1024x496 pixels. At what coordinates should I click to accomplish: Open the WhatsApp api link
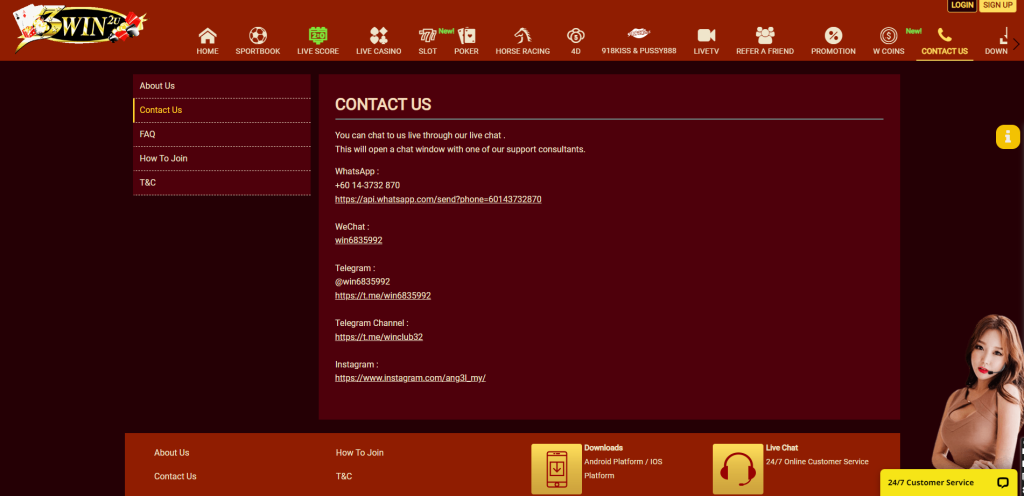[x=438, y=199]
